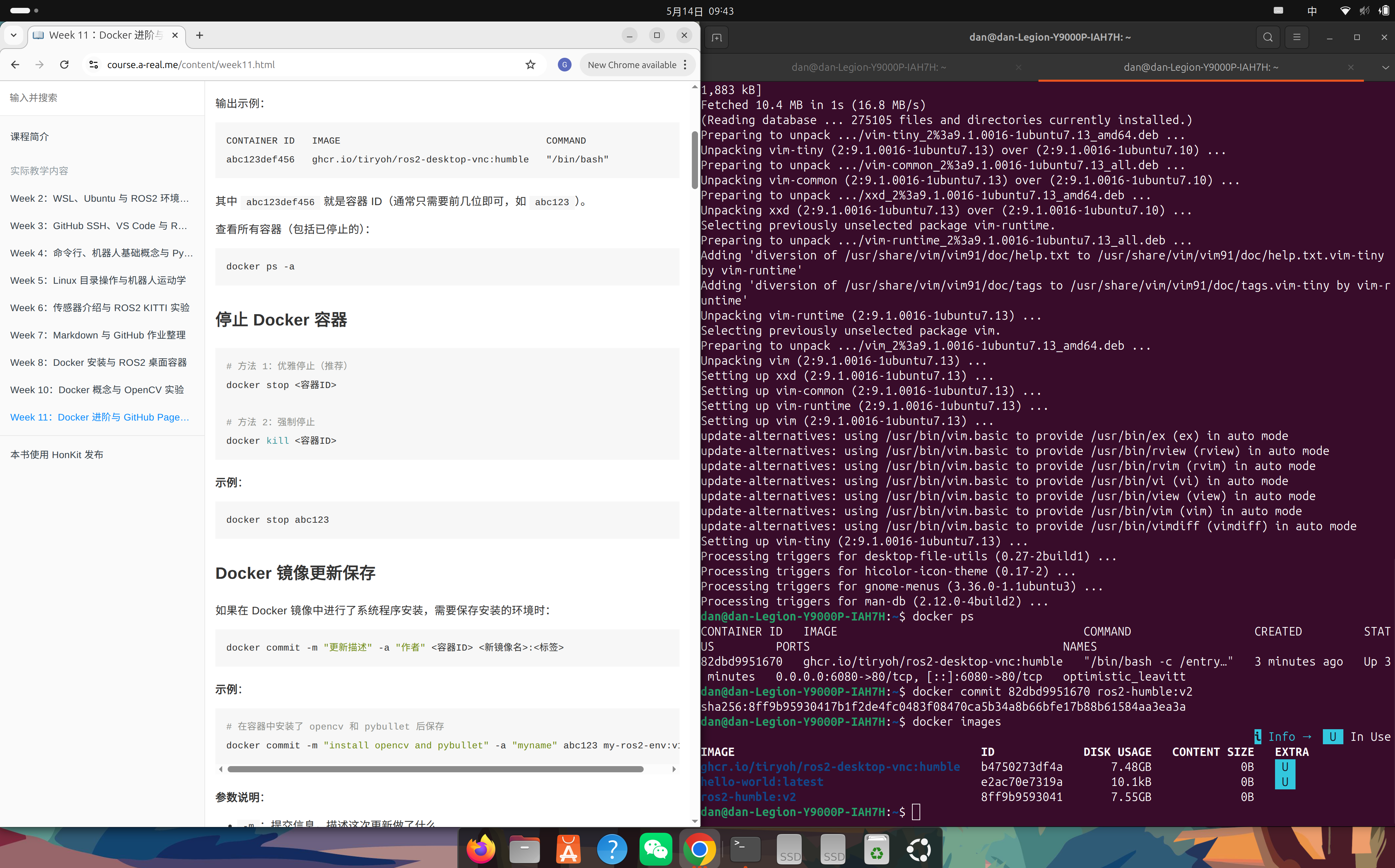Reload the week11 course page
The image size is (1395, 868).
64,65
